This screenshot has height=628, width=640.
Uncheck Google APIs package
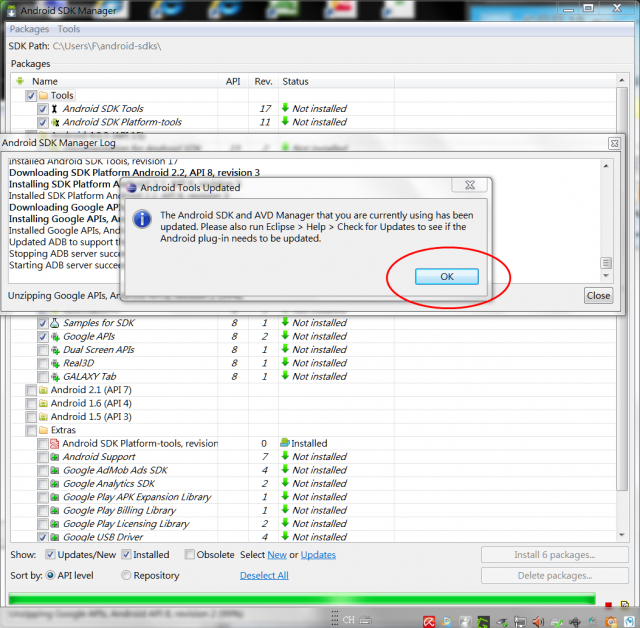[x=42, y=337]
